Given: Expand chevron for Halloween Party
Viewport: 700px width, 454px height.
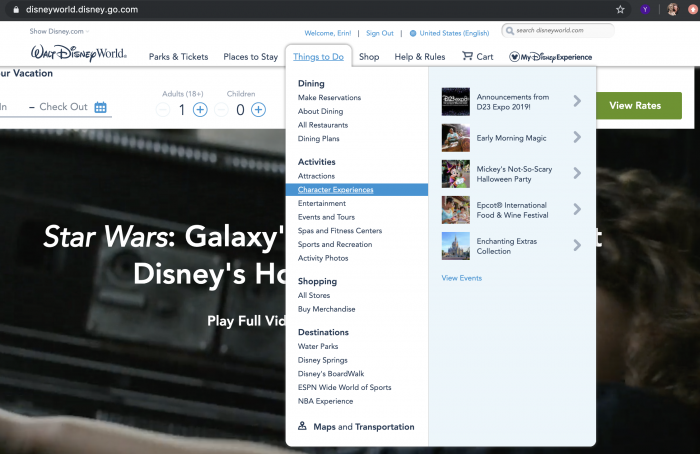Looking at the screenshot, I should pyautogui.click(x=577, y=173).
